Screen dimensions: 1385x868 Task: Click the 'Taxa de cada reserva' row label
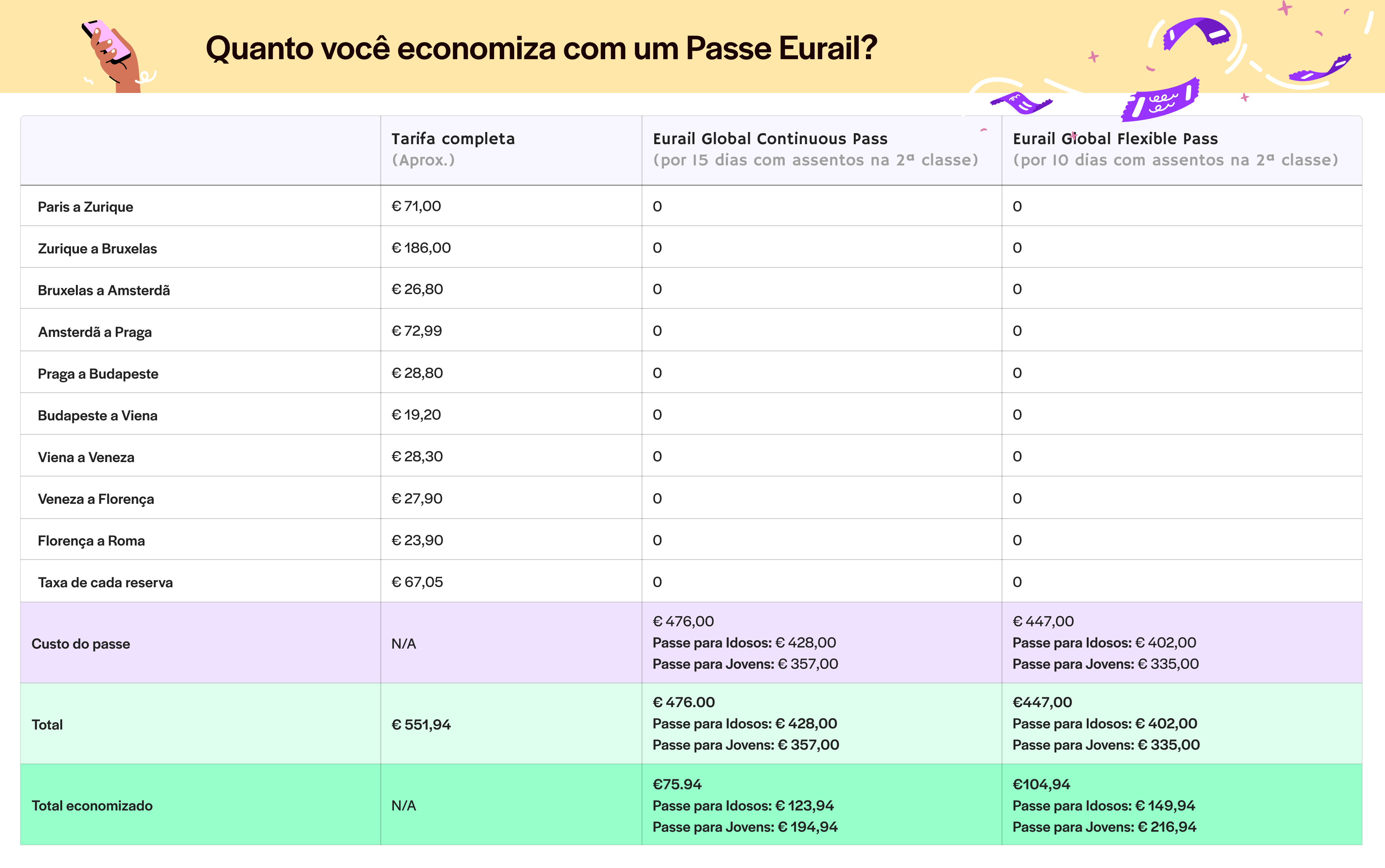tap(105, 583)
